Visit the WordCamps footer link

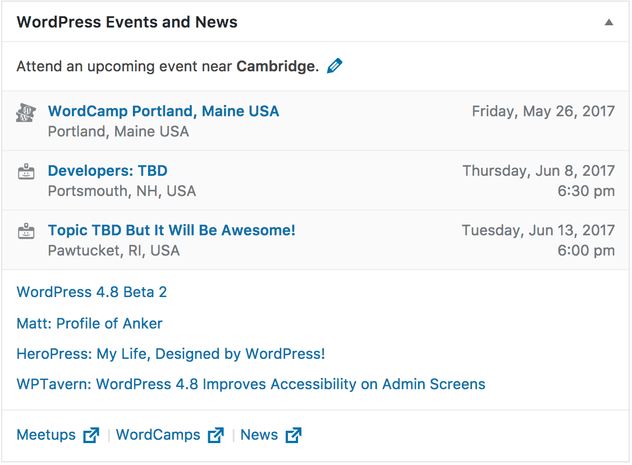pyautogui.click(x=158, y=435)
